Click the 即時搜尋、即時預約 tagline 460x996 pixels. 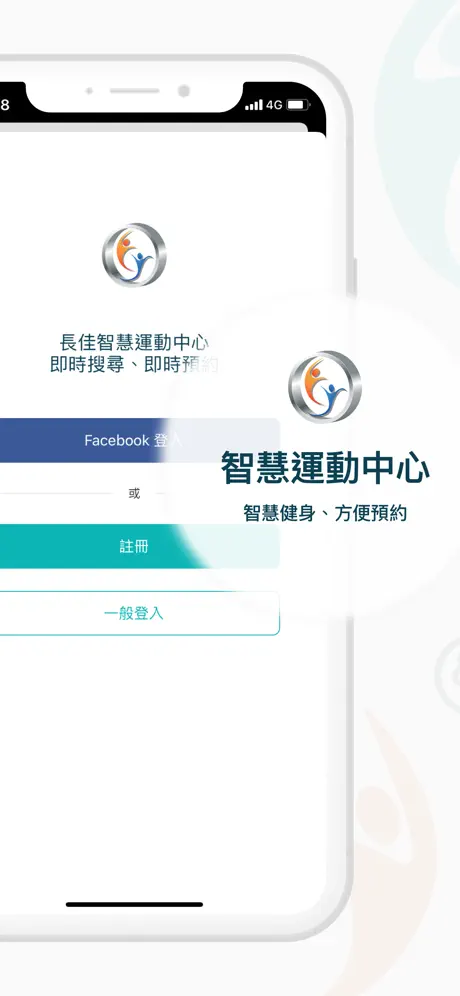(x=134, y=365)
